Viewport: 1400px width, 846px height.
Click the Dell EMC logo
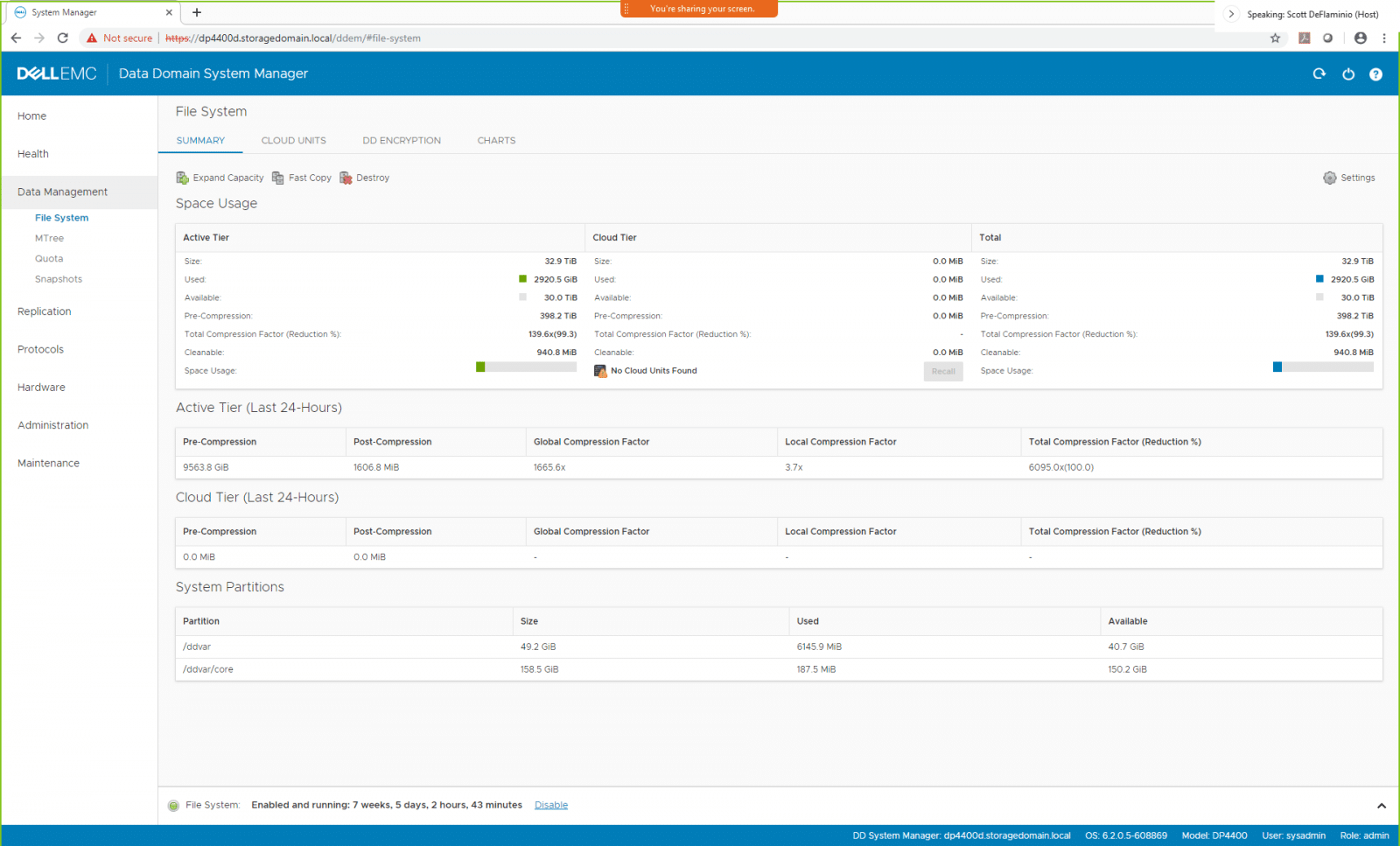pos(57,73)
